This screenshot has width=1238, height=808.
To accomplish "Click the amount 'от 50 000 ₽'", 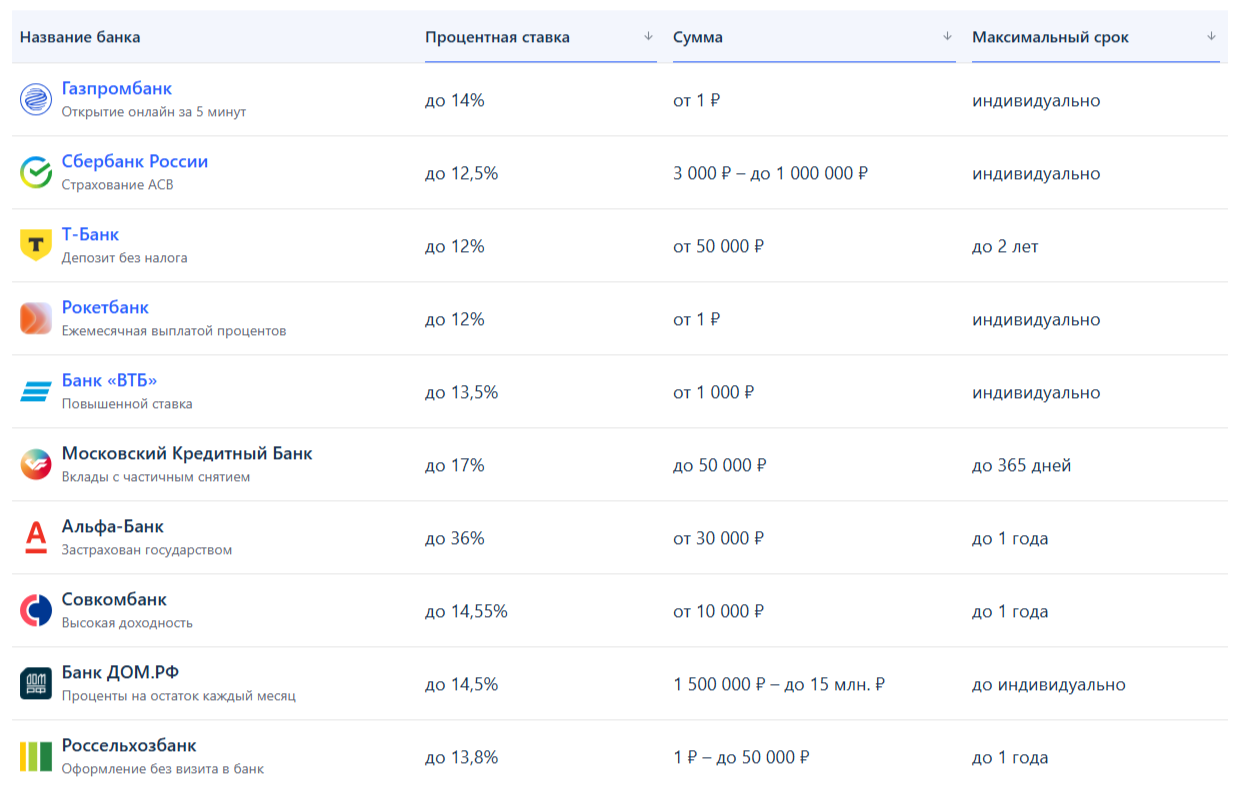I will (x=719, y=246).
